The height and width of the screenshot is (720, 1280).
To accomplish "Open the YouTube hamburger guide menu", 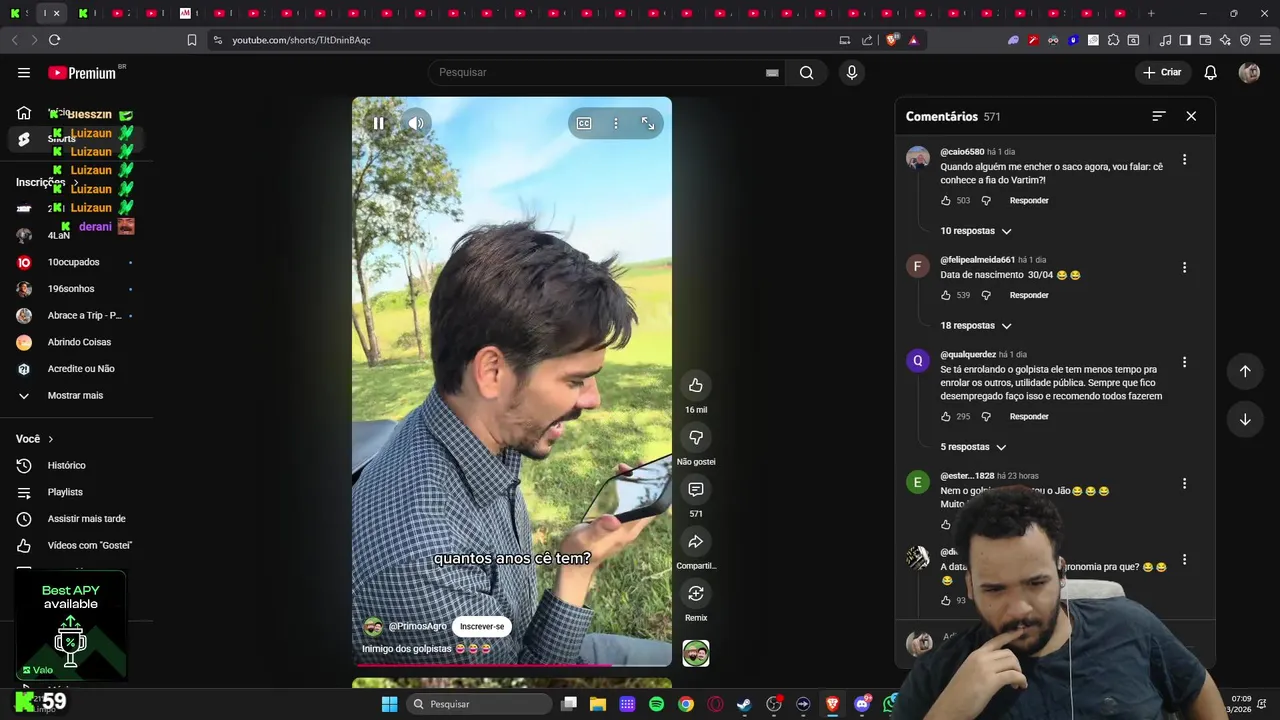I will click(24, 73).
